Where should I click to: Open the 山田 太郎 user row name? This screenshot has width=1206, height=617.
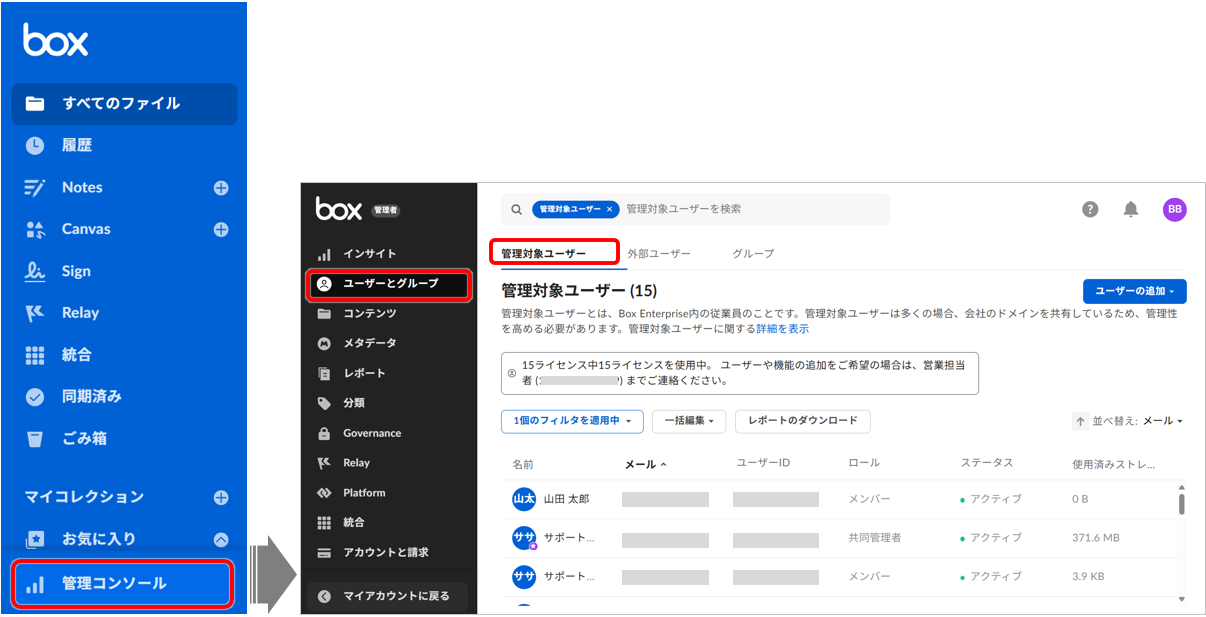566,499
